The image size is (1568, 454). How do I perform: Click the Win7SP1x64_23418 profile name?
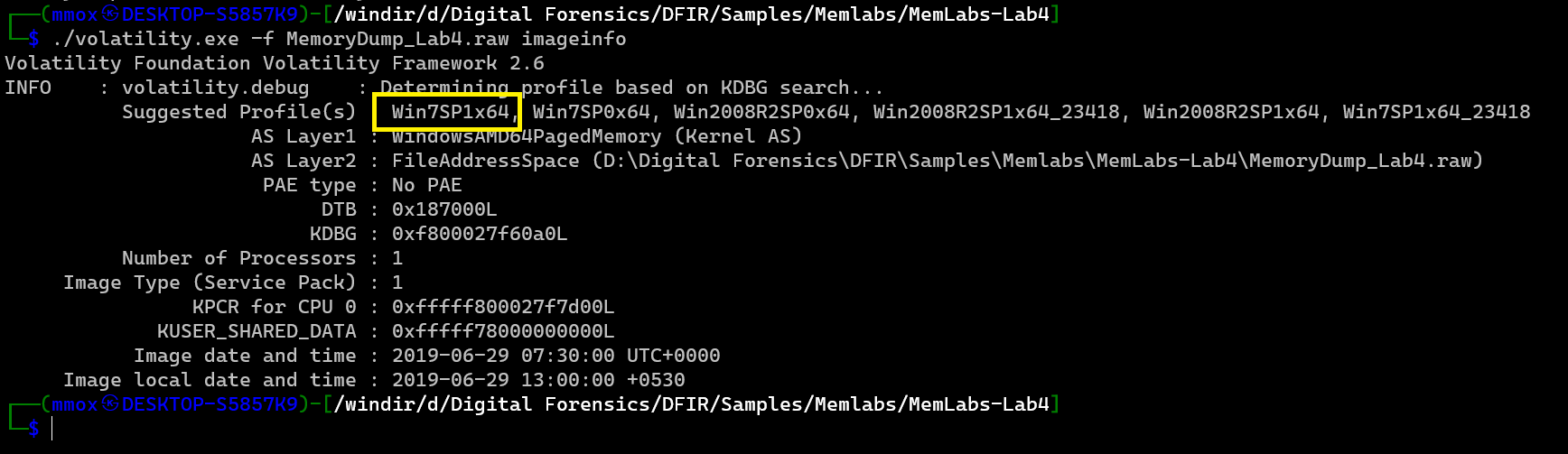pyautogui.click(x=1435, y=112)
